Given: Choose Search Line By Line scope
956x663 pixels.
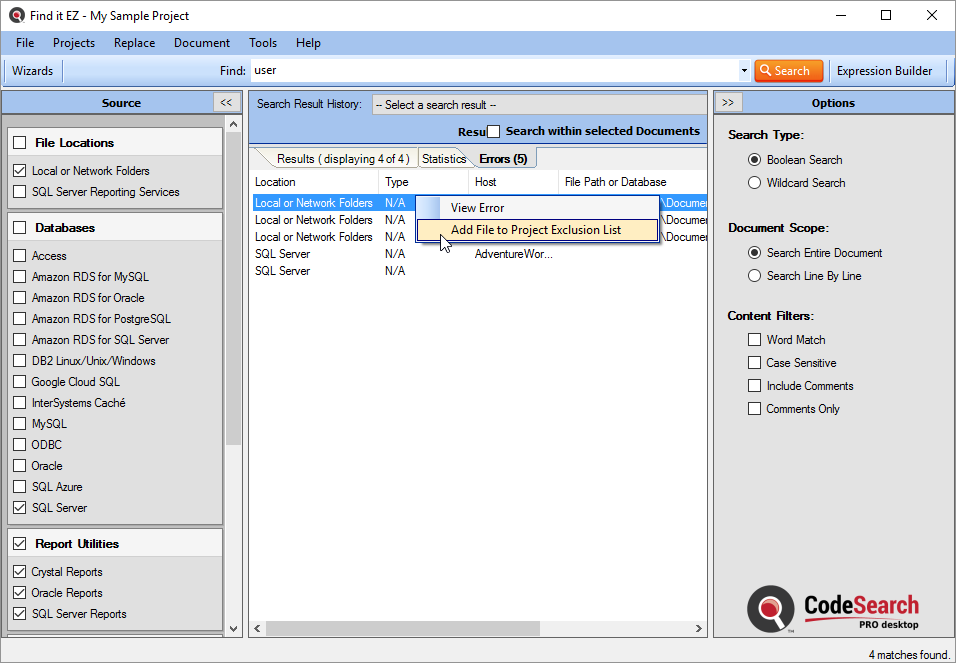Looking at the screenshot, I should point(755,276).
